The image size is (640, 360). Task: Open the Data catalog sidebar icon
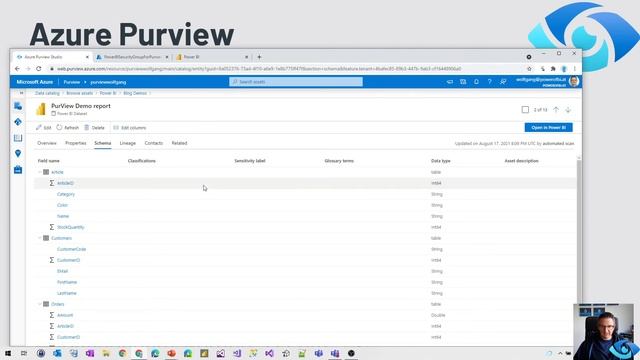click(x=18, y=106)
